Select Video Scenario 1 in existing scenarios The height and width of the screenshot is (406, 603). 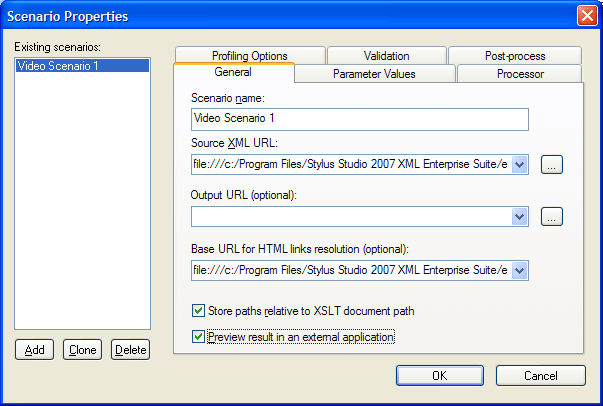click(82, 66)
